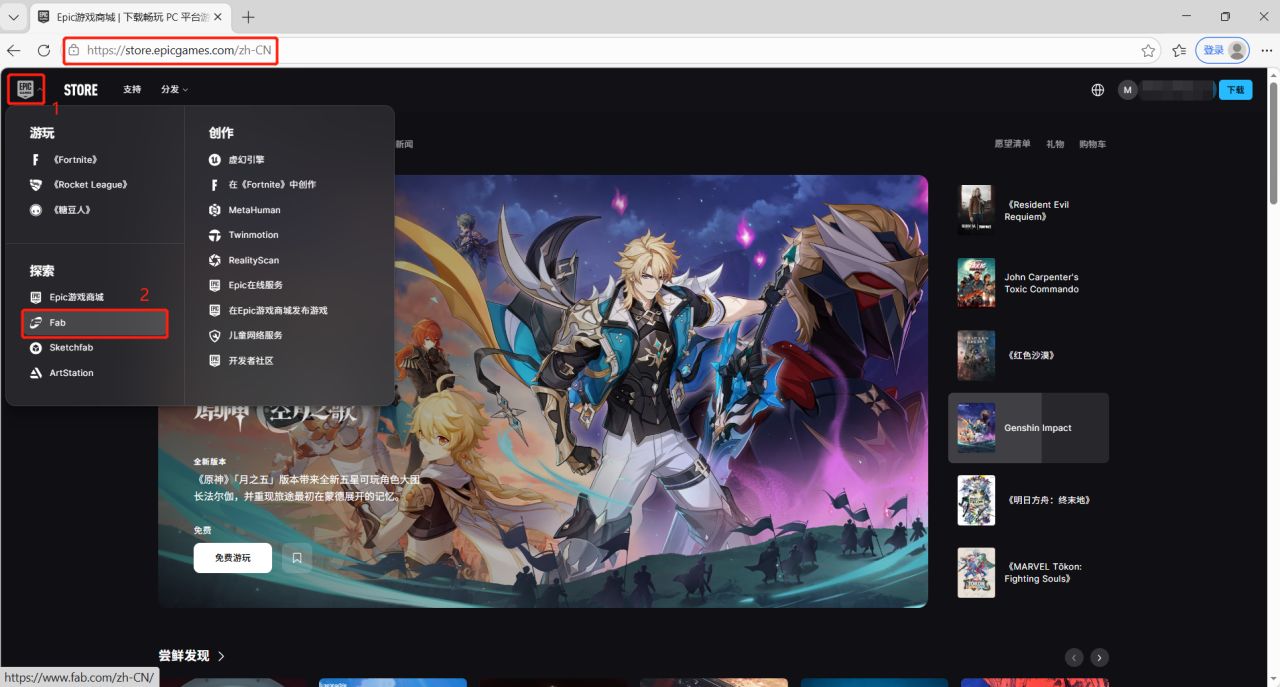The image size is (1280, 687).
Task: Click the STORE logo
Action: 81,90
